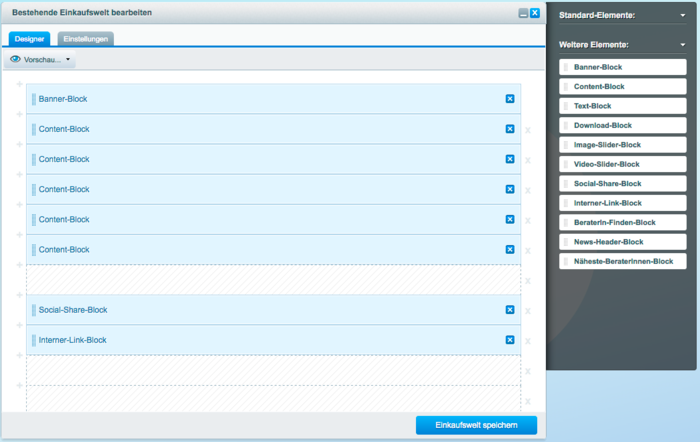This screenshot has width=700, height=442.
Task: Click the empty row below the last Content-Block
Action: click(x=273, y=280)
